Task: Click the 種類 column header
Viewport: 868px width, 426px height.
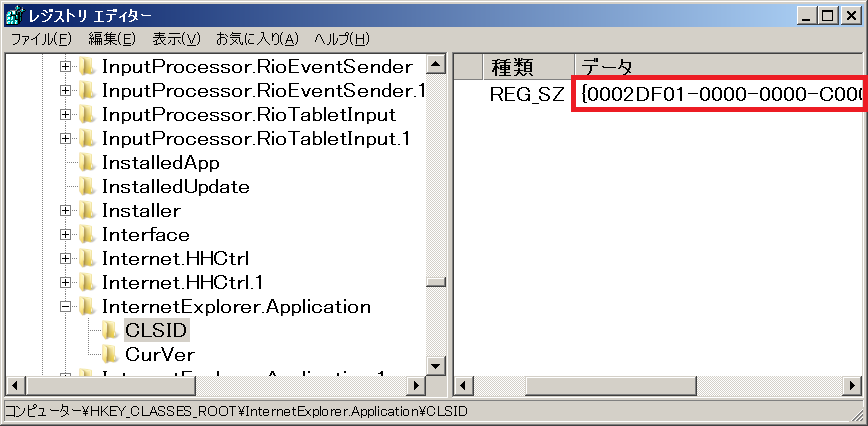Action: 528,67
